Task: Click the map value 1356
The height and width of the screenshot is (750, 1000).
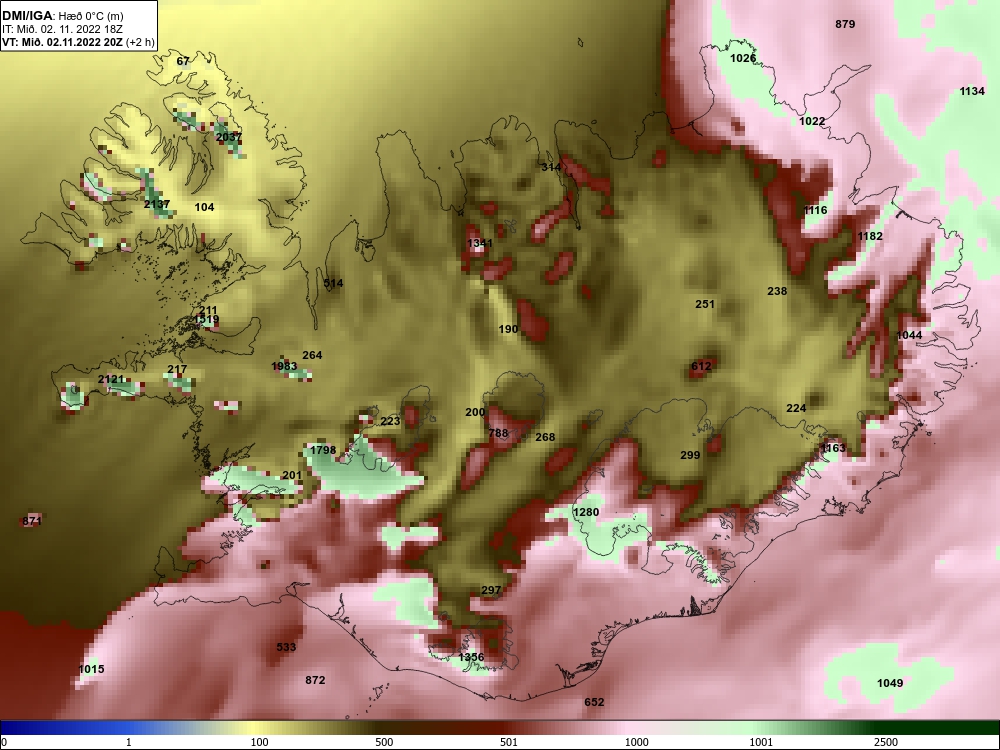Action: click(x=471, y=658)
